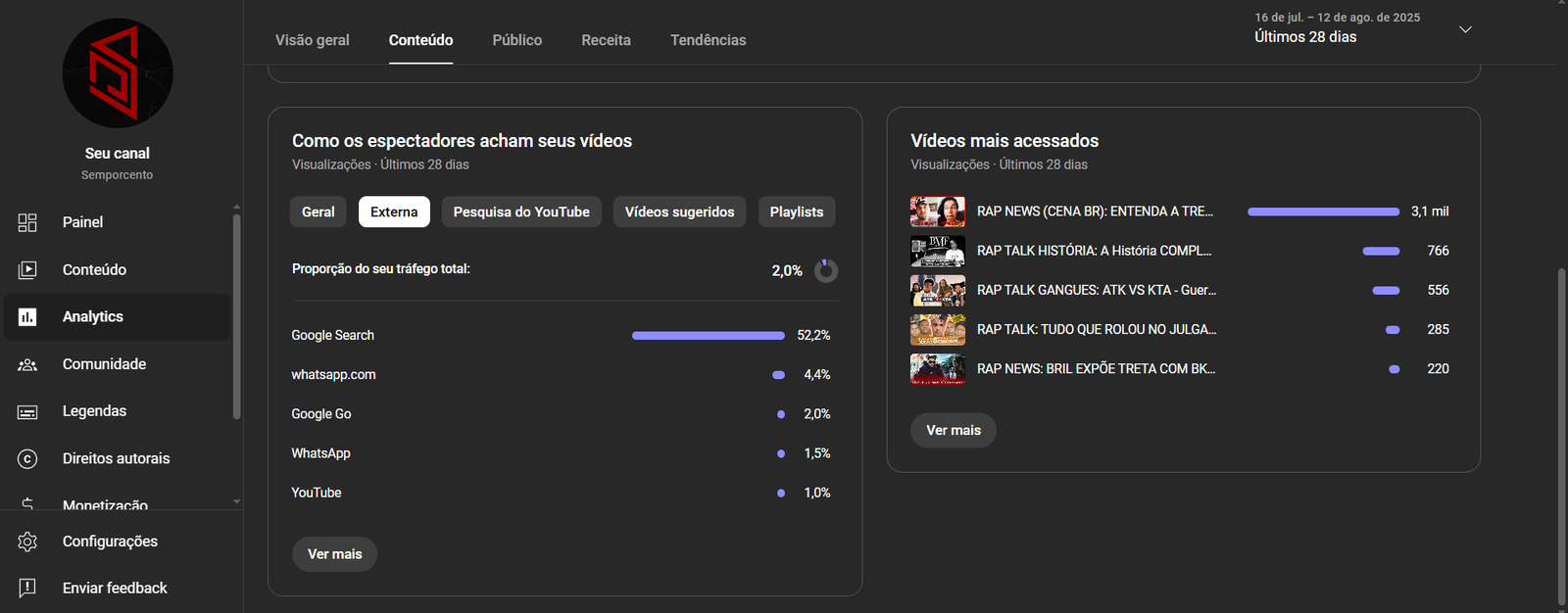The image size is (1568, 613).
Task: Open the RAP TALK GANGUES video thumbnail
Action: 938,290
